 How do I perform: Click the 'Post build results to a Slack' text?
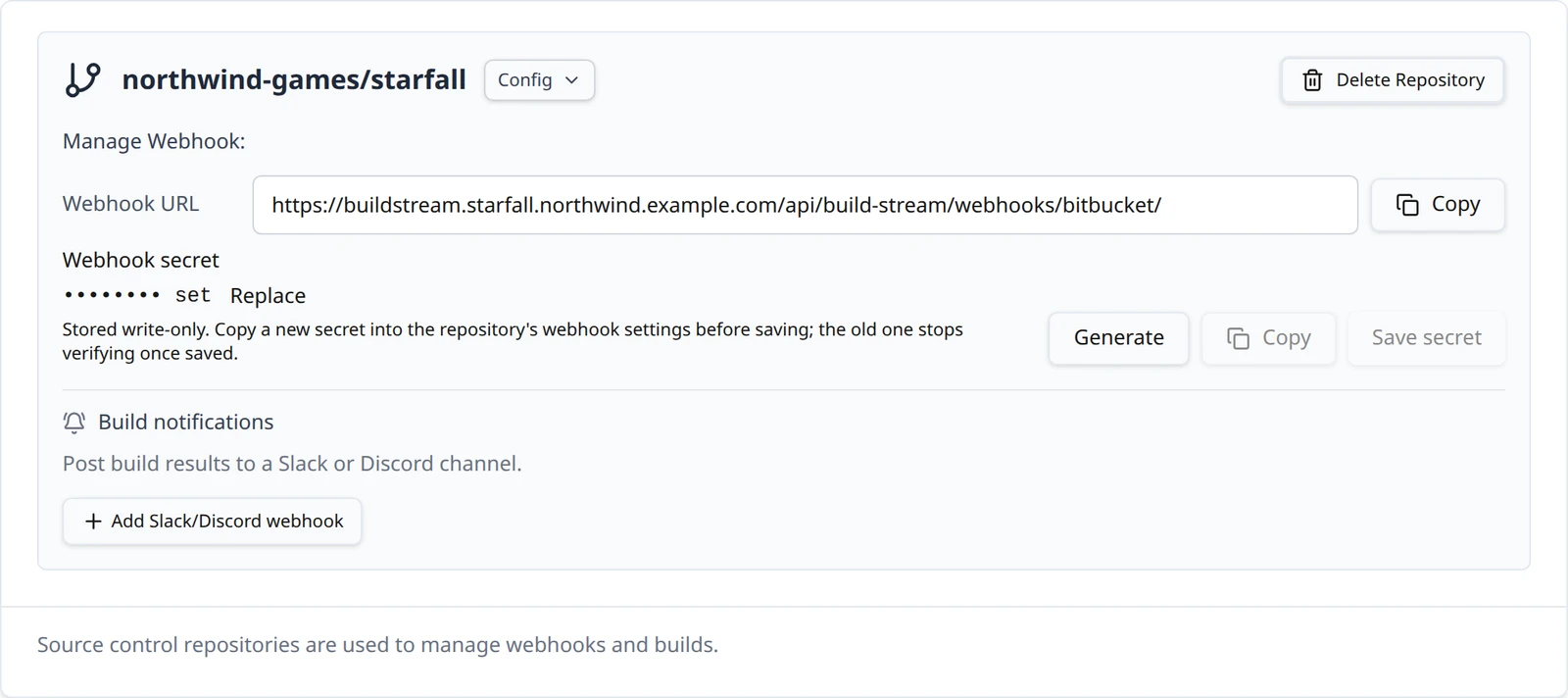click(x=292, y=464)
